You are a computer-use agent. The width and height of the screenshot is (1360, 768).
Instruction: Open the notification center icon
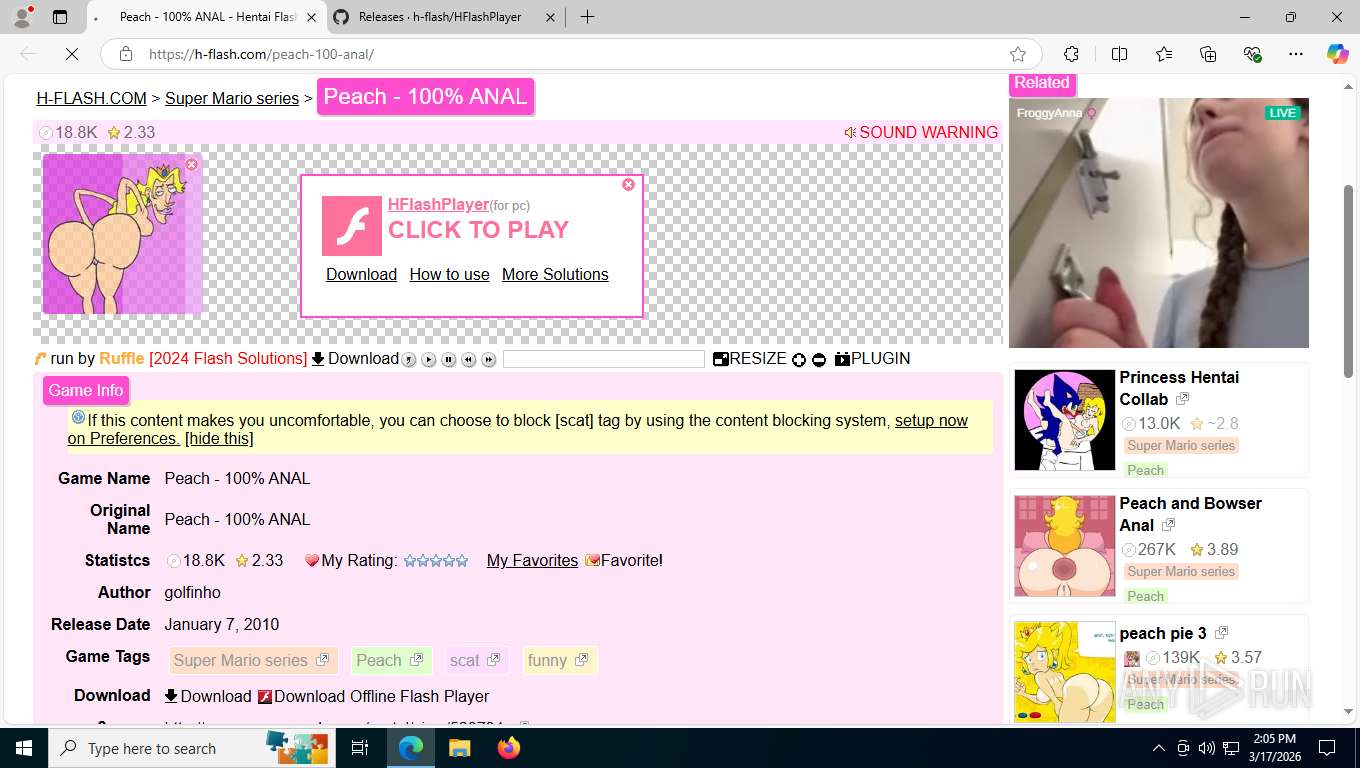(1327, 748)
